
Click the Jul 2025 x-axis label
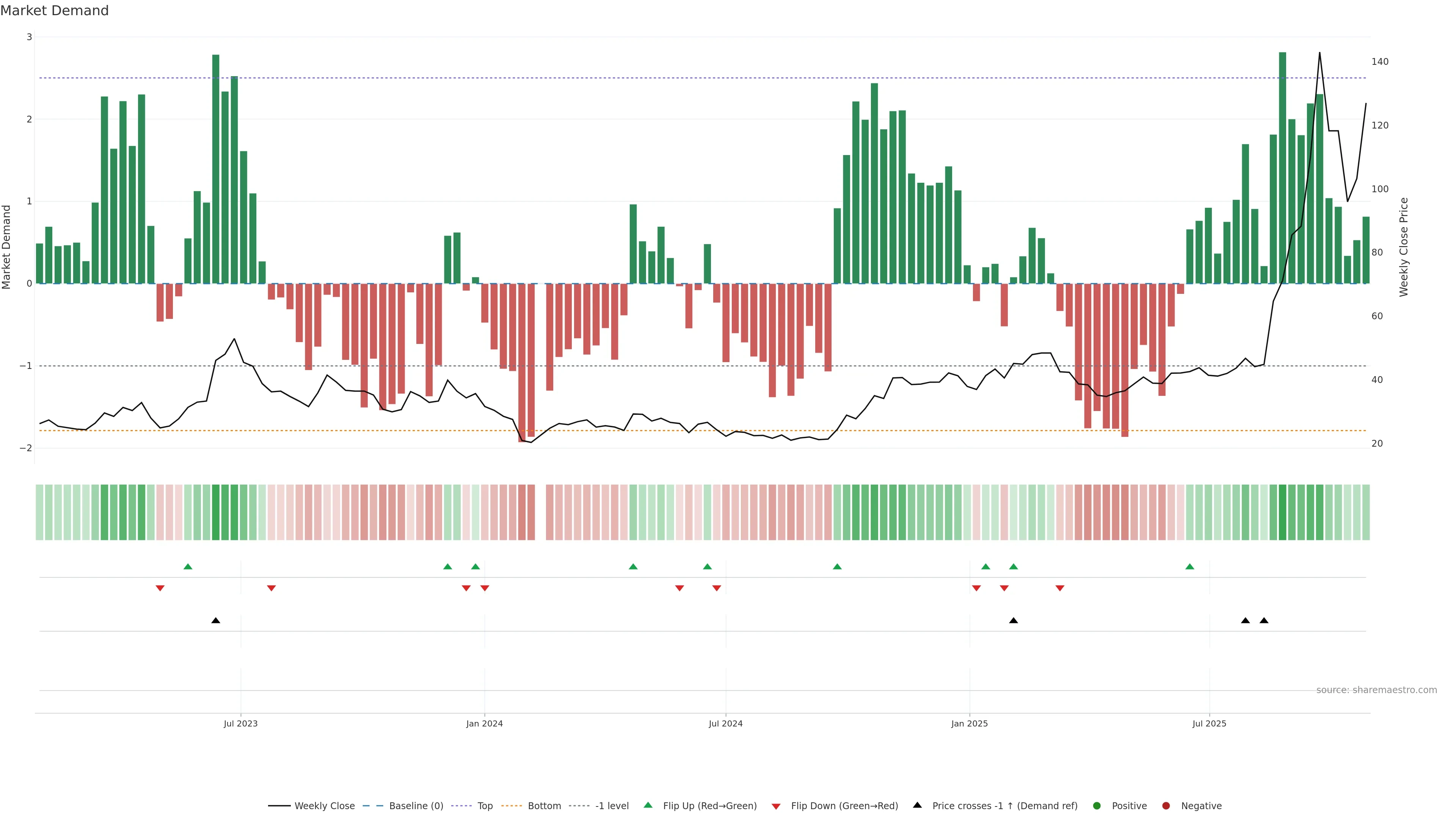(1209, 723)
